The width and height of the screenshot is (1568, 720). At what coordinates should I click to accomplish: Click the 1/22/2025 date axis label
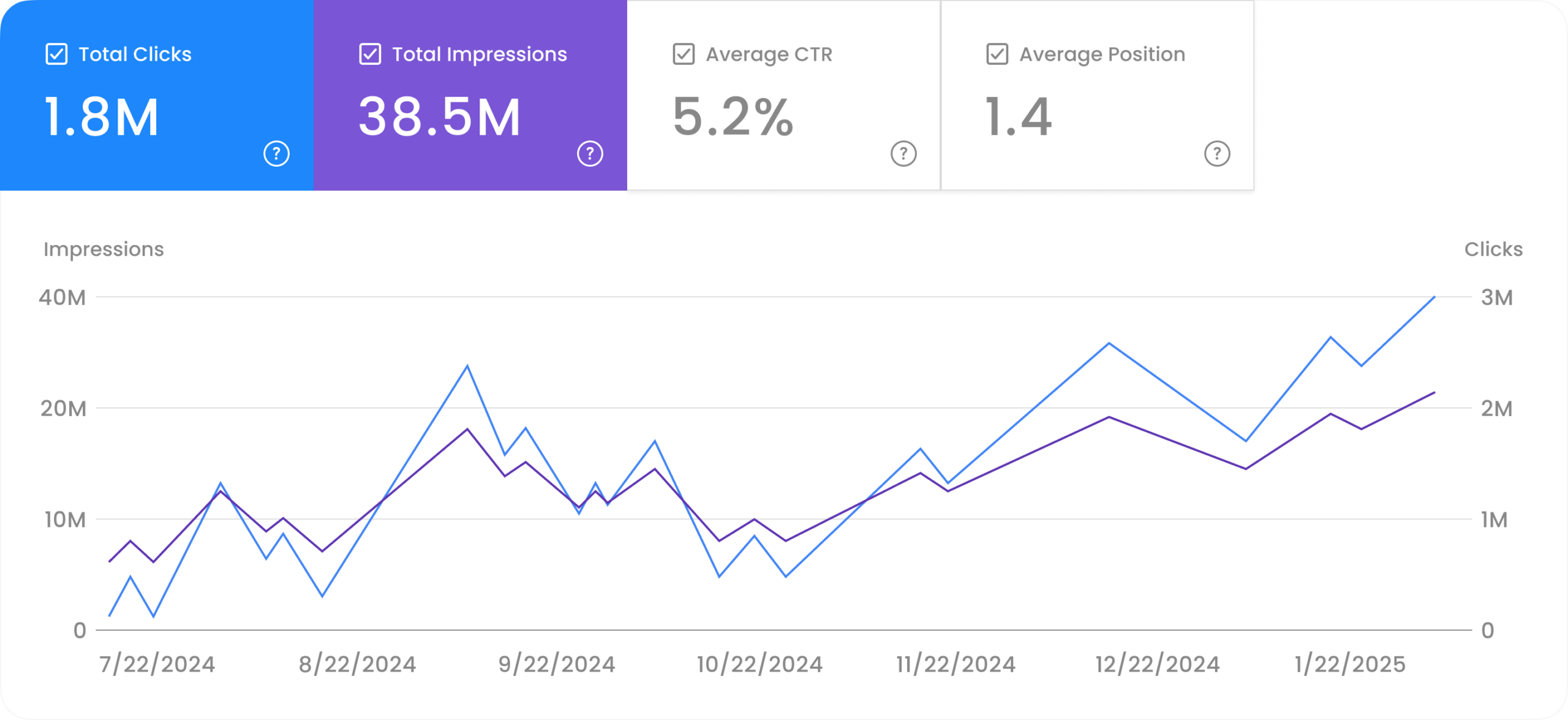pos(1350,664)
